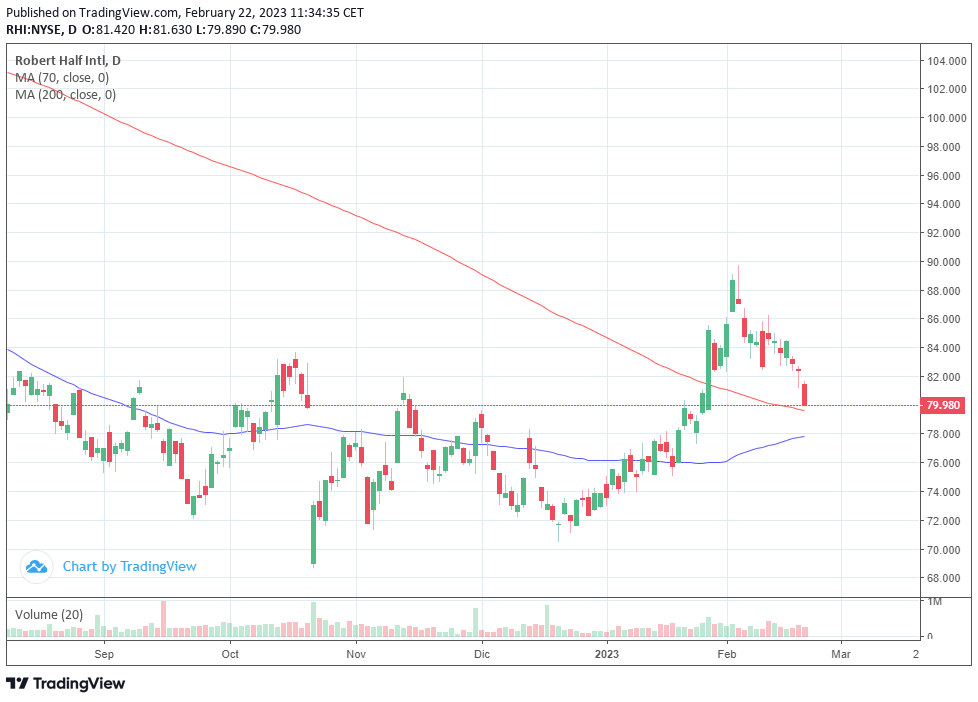Click the 100.000 price axis label
The height and width of the screenshot is (702, 978).
pos(947,118)
